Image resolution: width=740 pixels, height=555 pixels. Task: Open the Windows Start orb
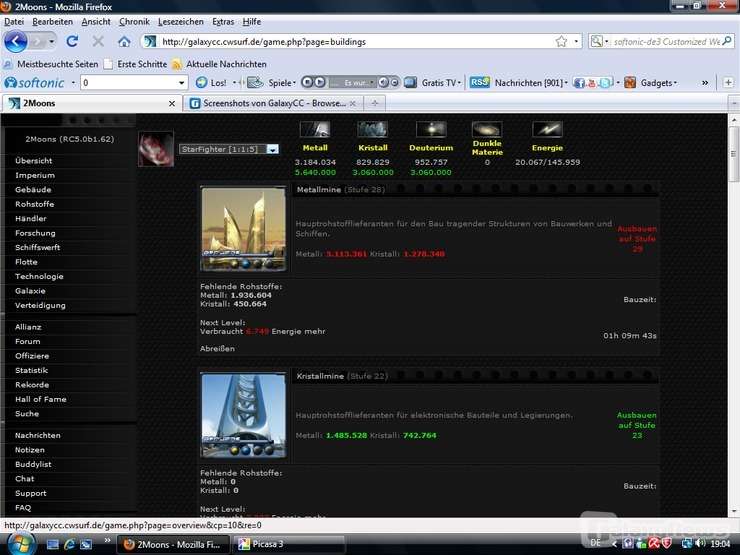(20, 544)
